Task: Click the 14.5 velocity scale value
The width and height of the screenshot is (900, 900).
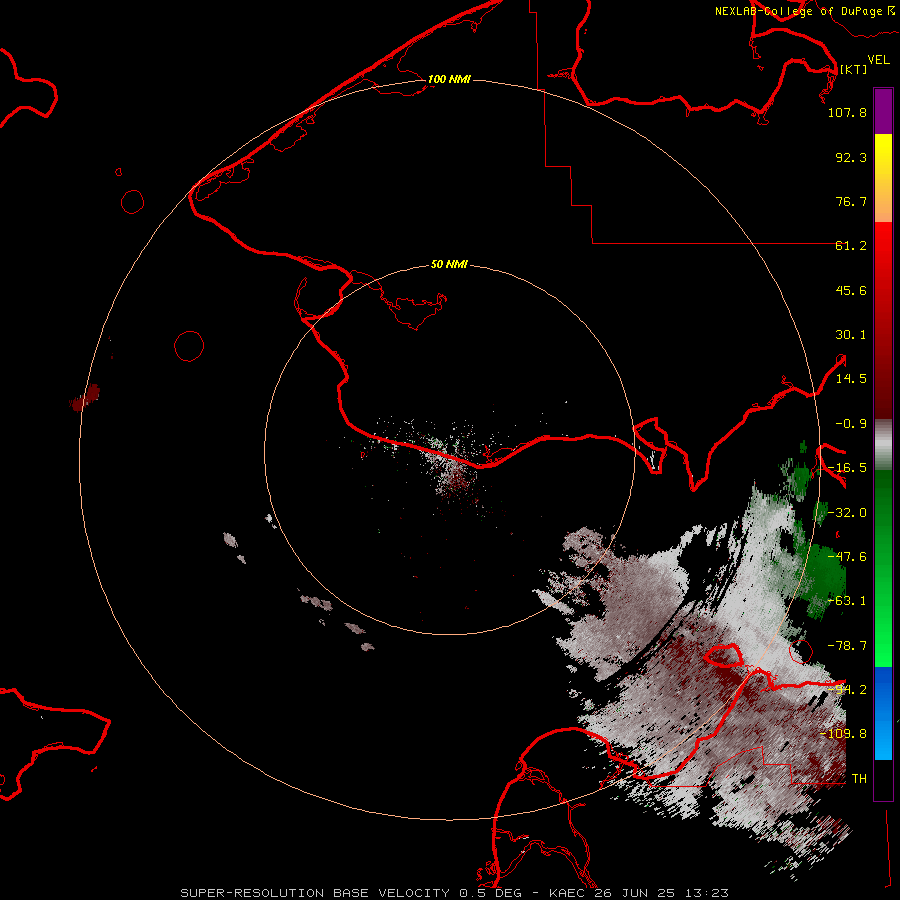Action: point(851,379)
